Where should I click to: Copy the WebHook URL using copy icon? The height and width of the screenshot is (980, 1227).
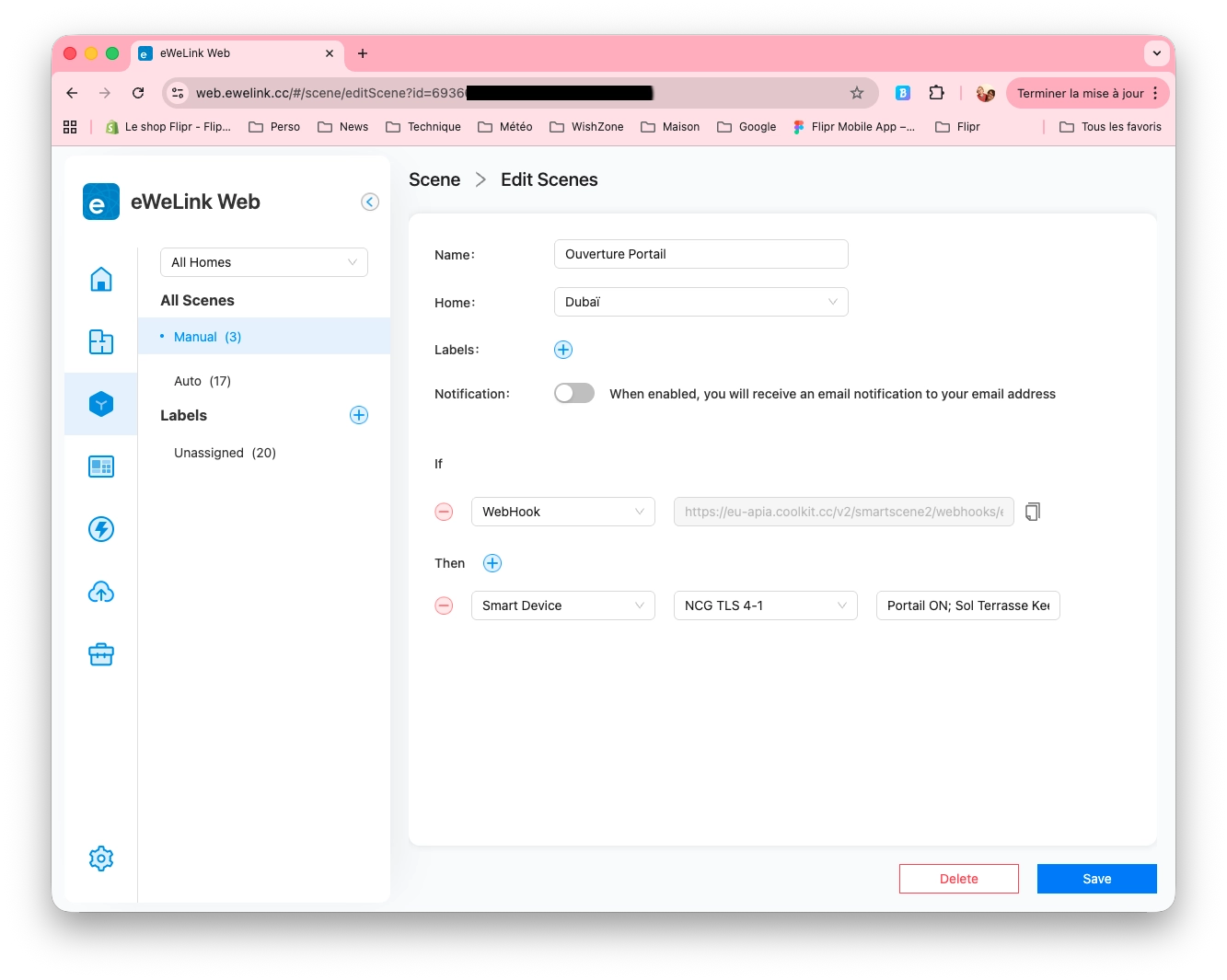(1032, 511)
